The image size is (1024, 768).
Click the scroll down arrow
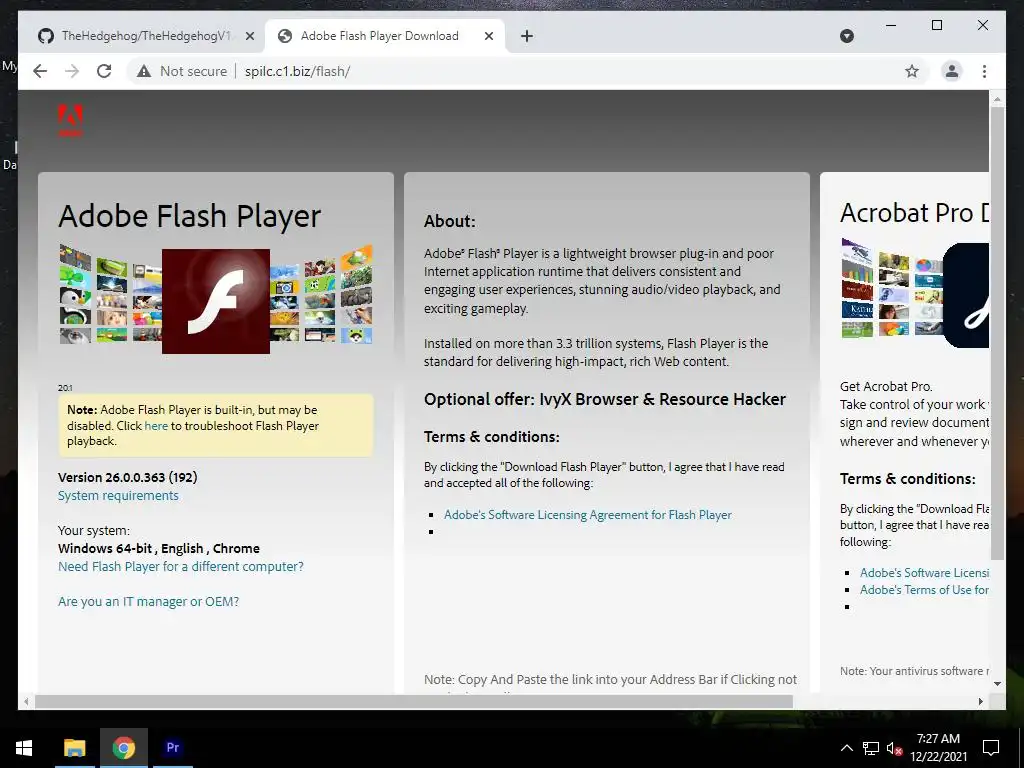tap(997, 684)
